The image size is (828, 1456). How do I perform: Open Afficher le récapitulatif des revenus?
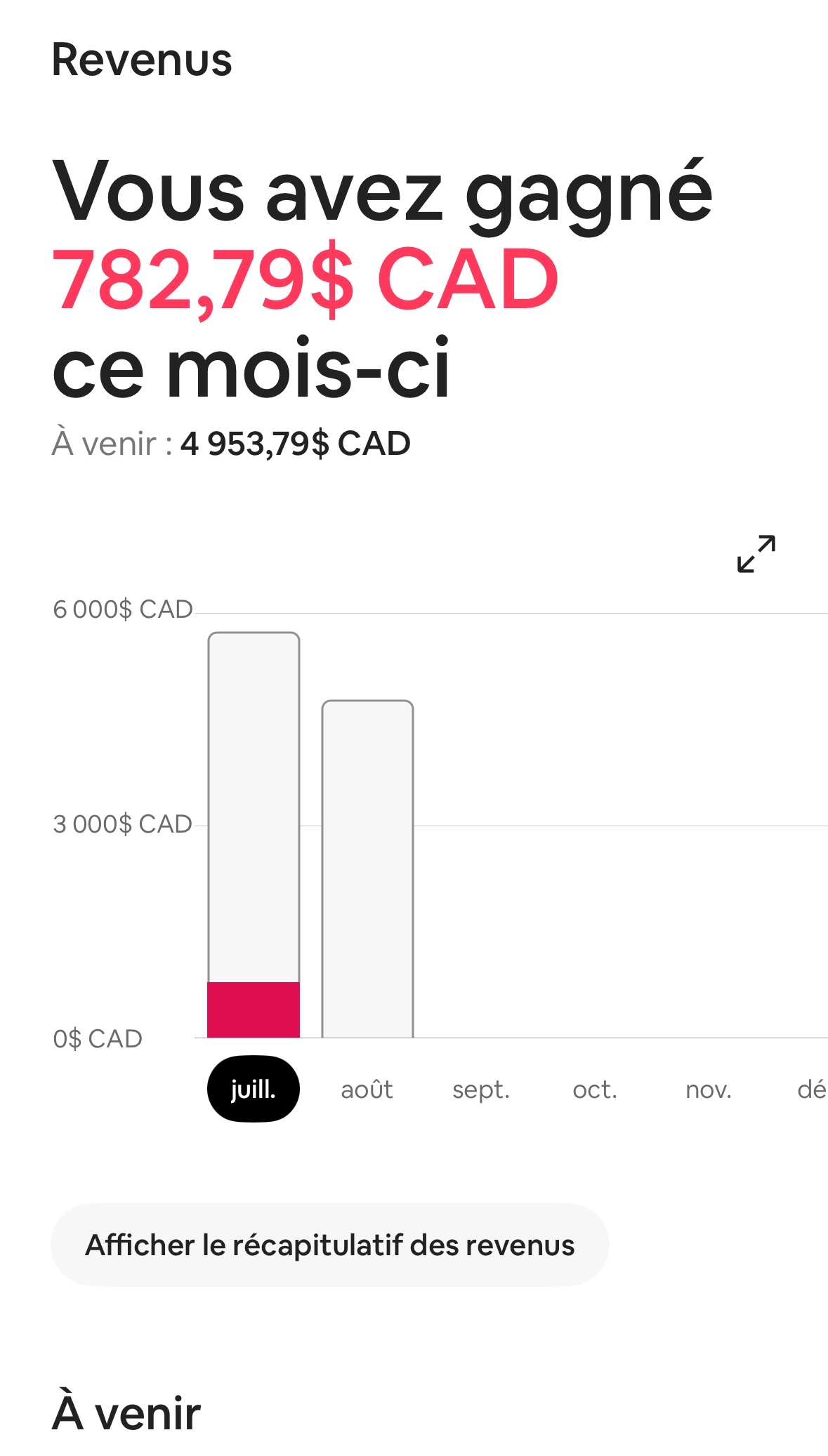[x=329, y=1245]
